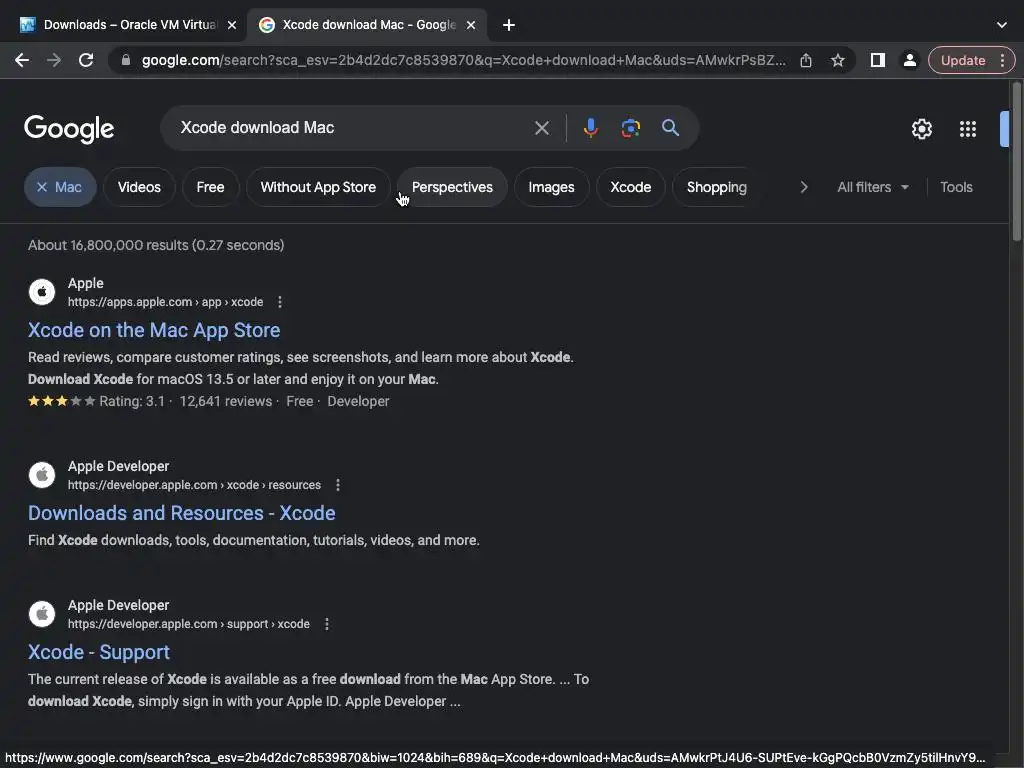The image size is (1024, 768).
Task: Select the Videos filter chip
Action: click(x=139, y=187)
